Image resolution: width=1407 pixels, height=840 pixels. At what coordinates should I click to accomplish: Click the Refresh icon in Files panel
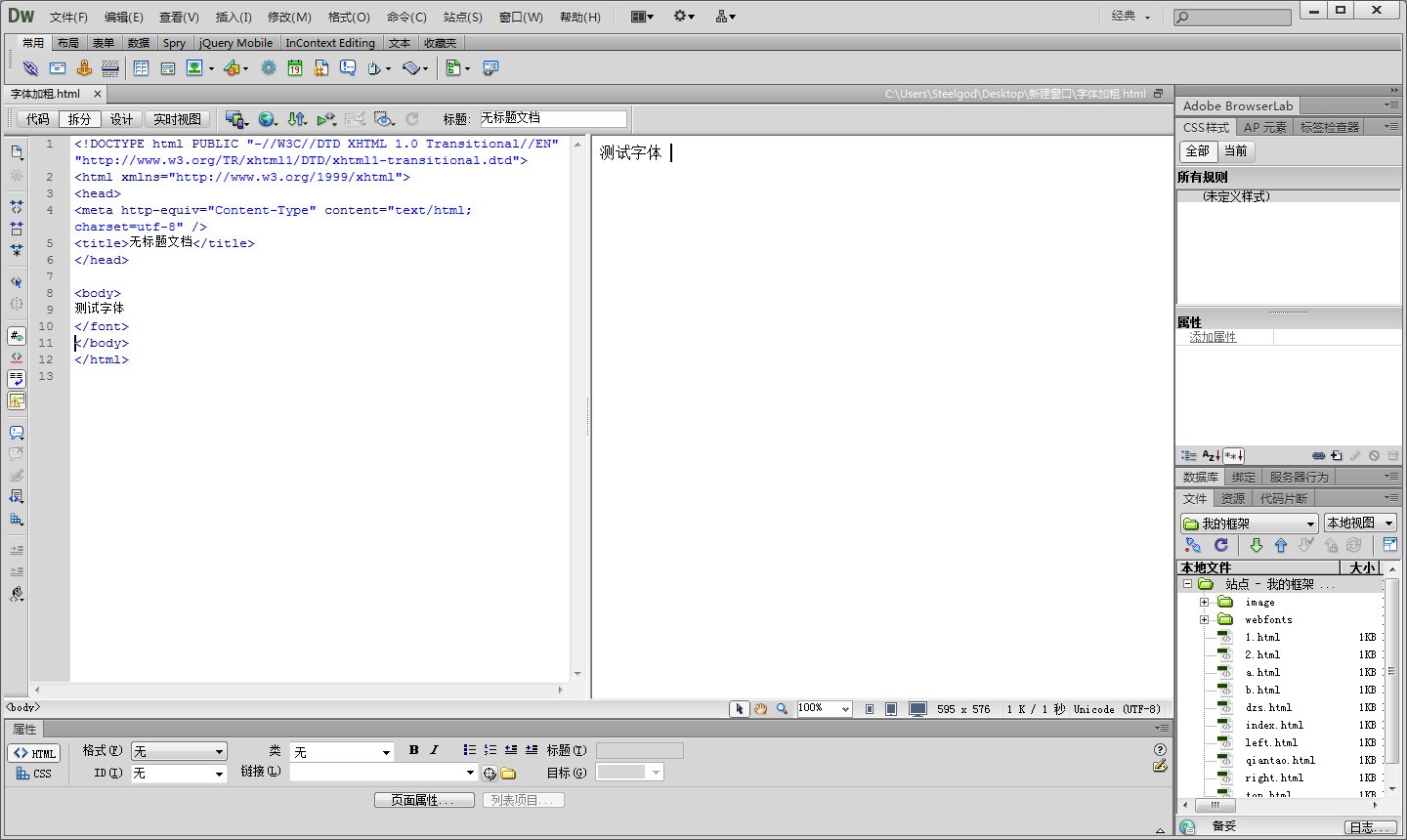1221,545
